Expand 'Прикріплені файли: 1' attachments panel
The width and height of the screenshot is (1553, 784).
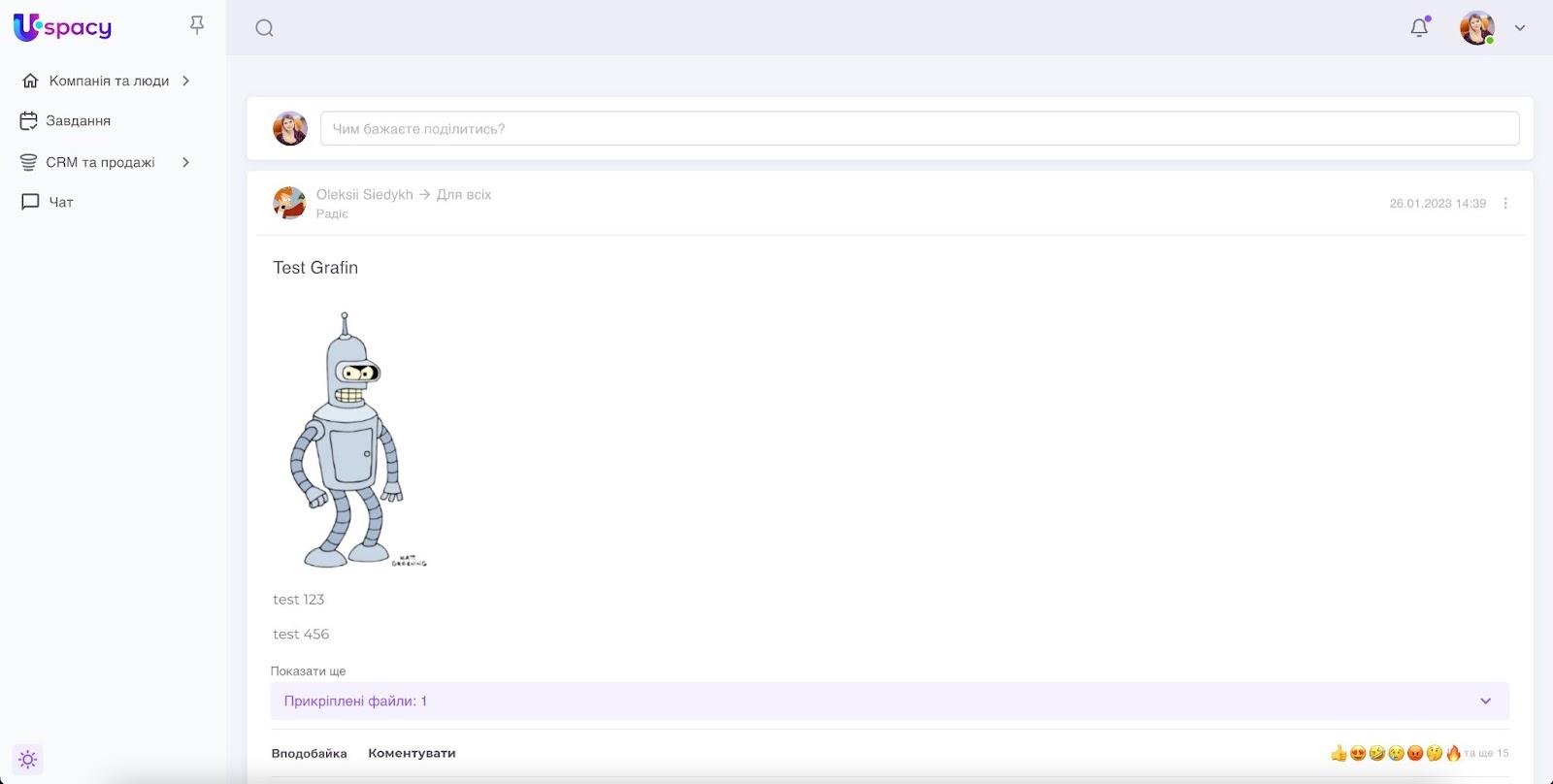(x=889, y=701)
